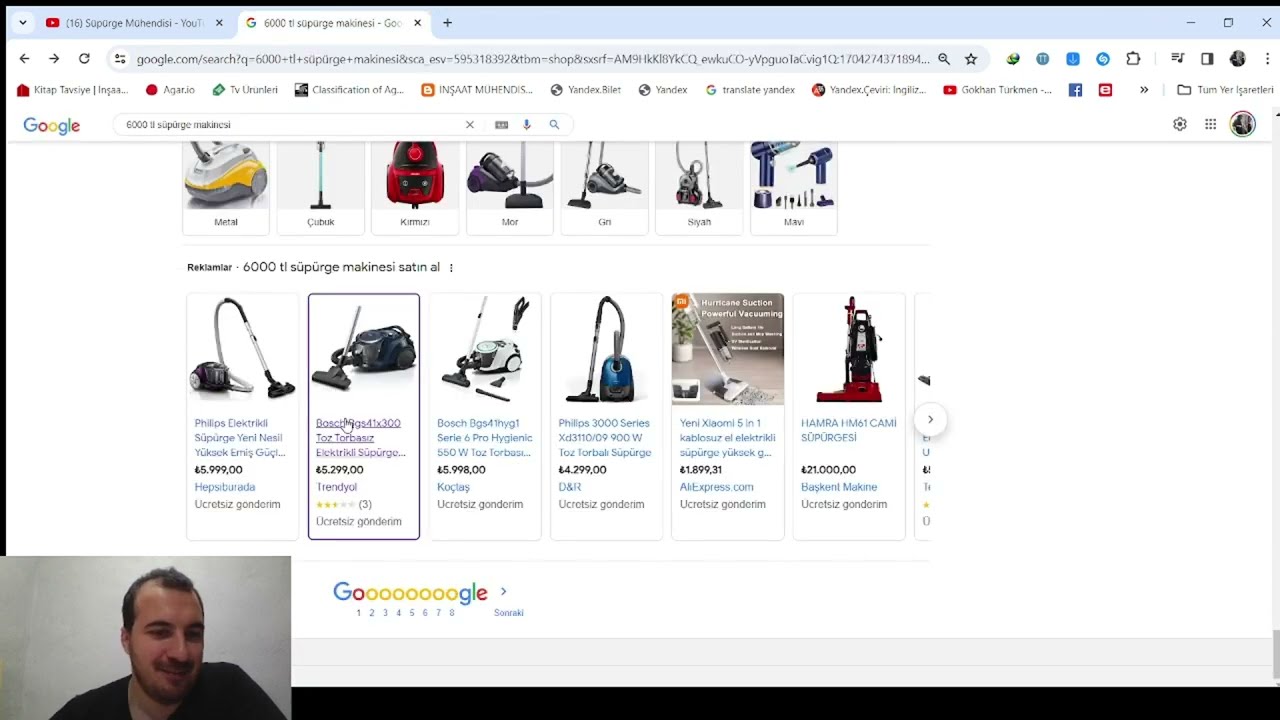Open HAMRA HM61 CAMİ SÜPÜRGESİ link
Image resolution: width=1280 pixels, height=720 pixels.
pyautogui.click(x=848, y=430)
